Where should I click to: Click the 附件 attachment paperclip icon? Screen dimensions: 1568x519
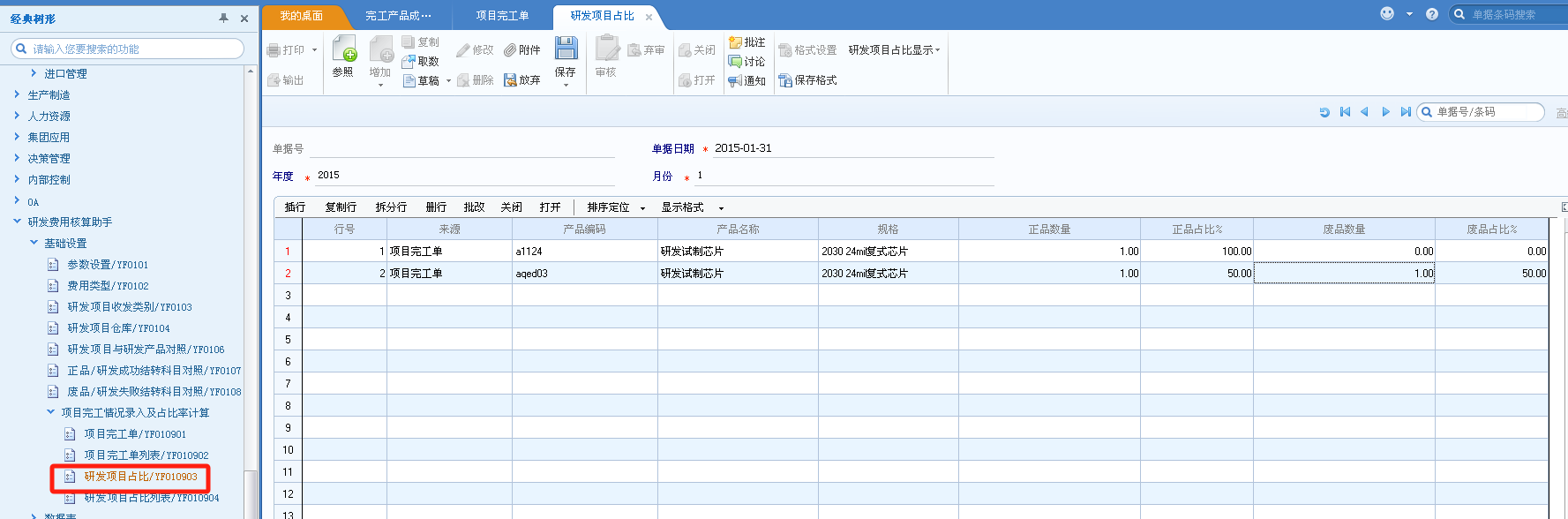[x=510, y=50]
